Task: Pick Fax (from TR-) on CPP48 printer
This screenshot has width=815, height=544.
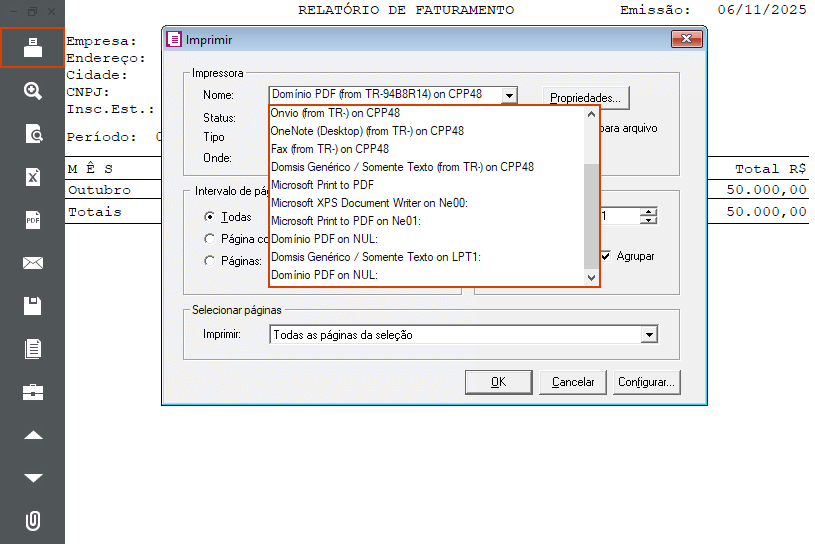Action: click(x=329, y=148)
